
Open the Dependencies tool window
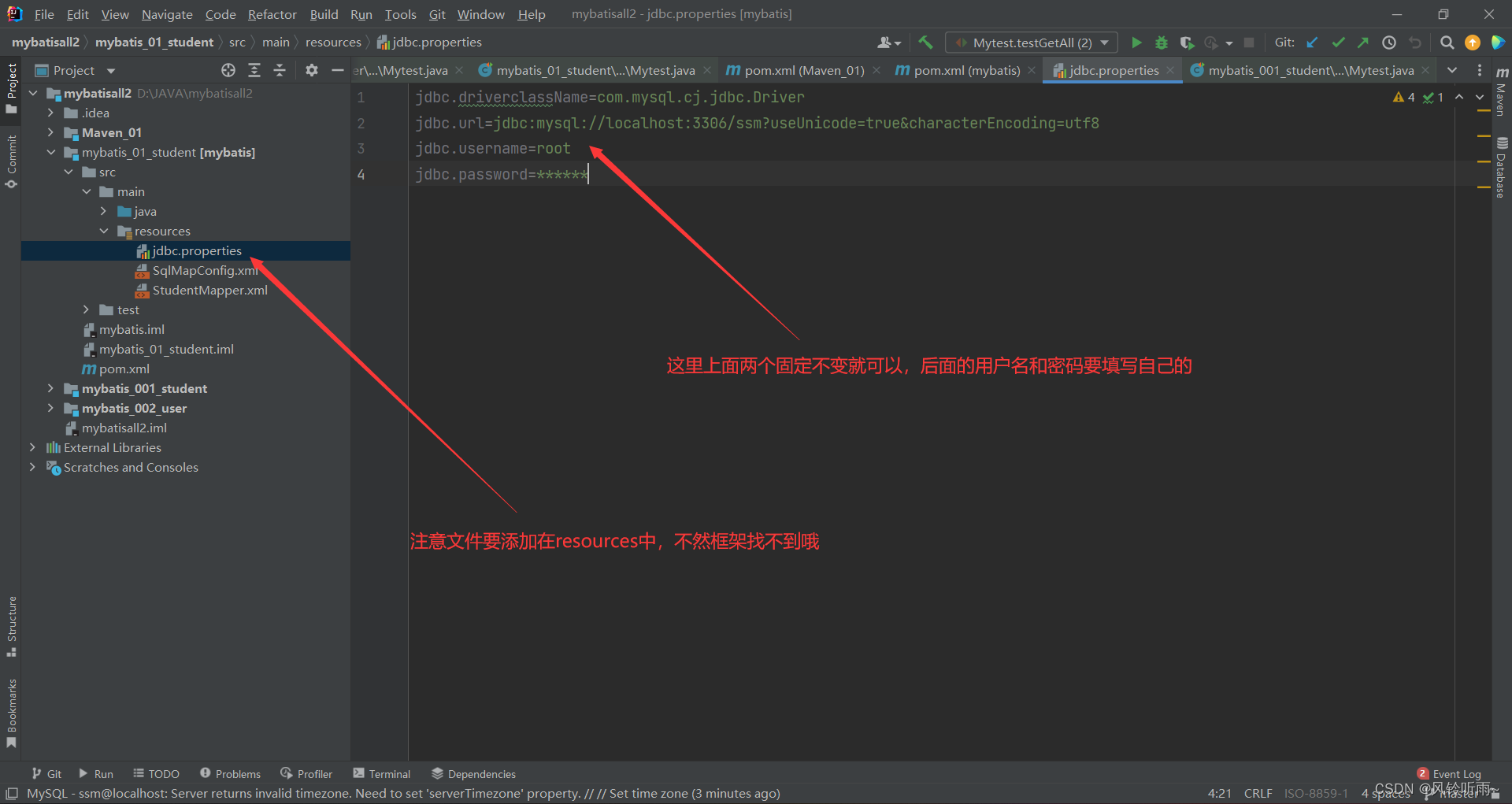click(473, 774)
